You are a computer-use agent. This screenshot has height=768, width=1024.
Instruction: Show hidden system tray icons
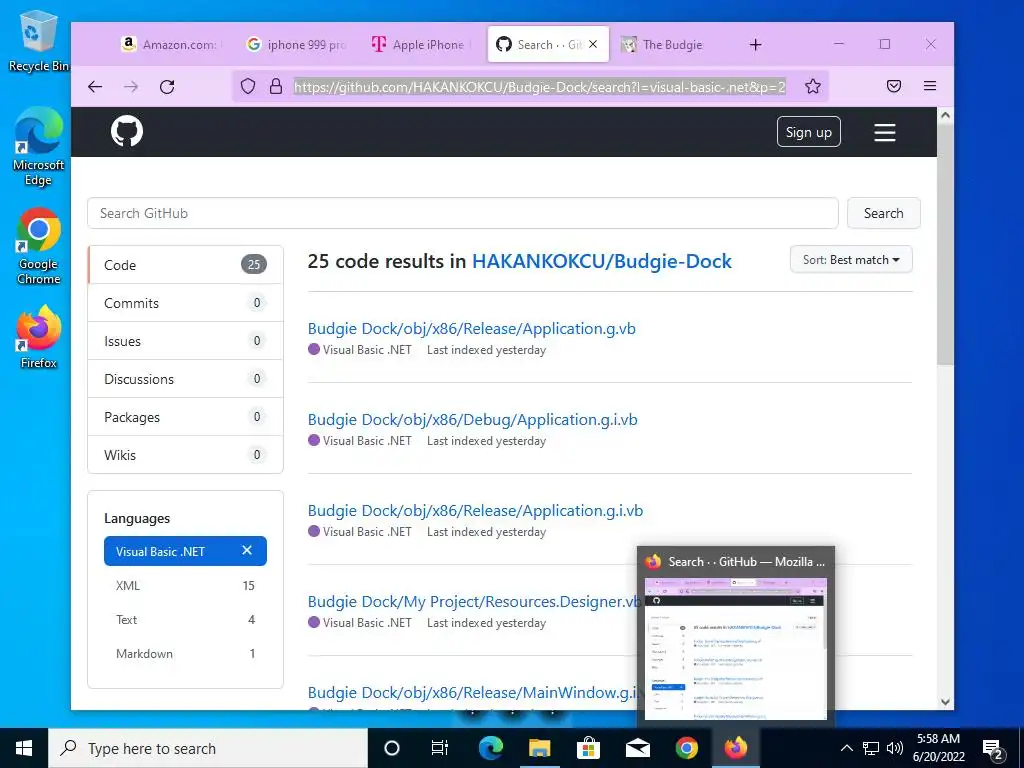[846, 748]
